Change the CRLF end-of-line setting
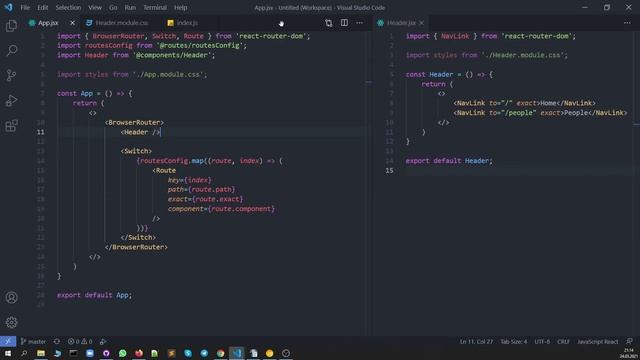Viewport: 640px width, 360px height. (x=563, y=341)
